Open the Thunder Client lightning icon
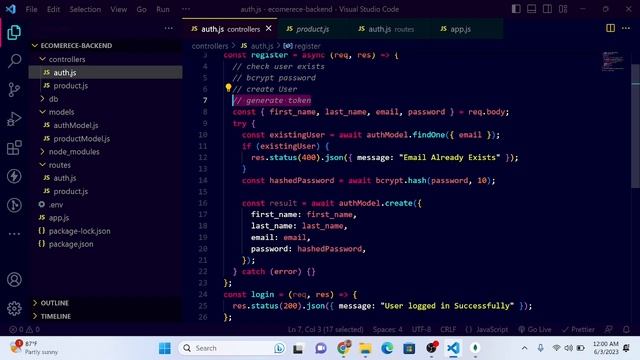This screenshot has width=640, height=360. pos(14,176)
